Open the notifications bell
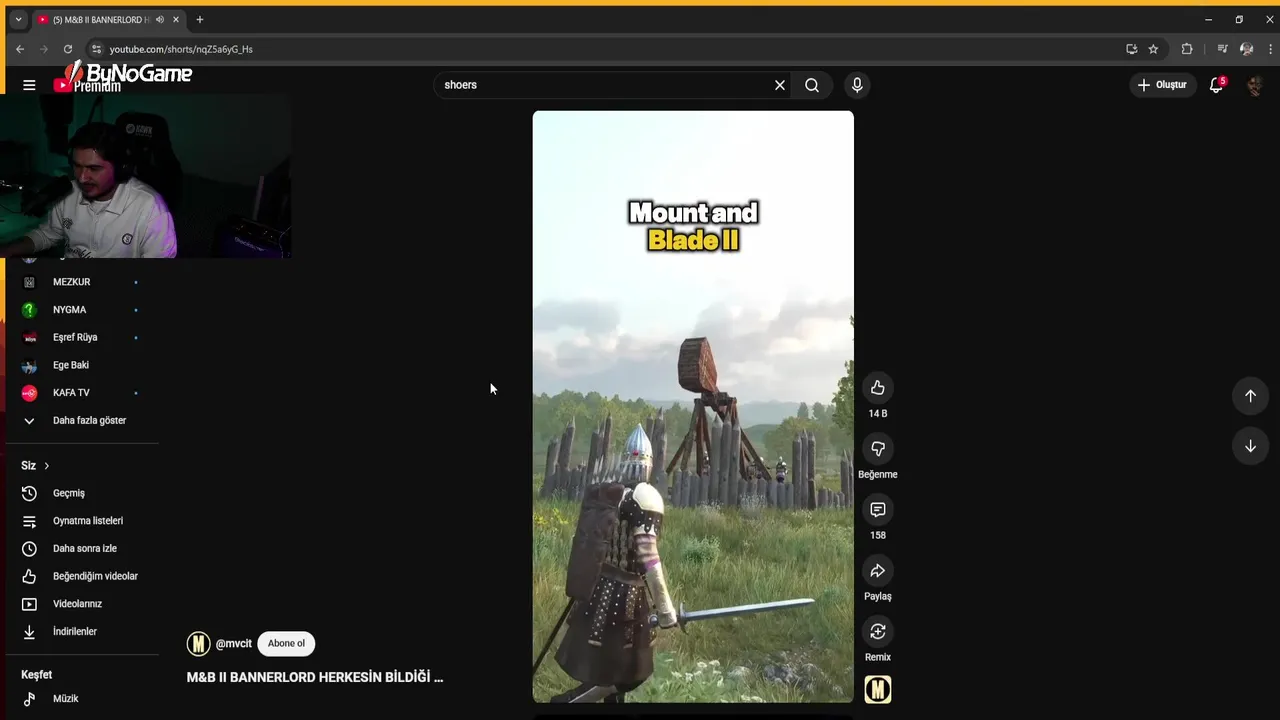The width and height of the screenshot is (1280, 720). pyautogui.click(x=1216, y=85)
